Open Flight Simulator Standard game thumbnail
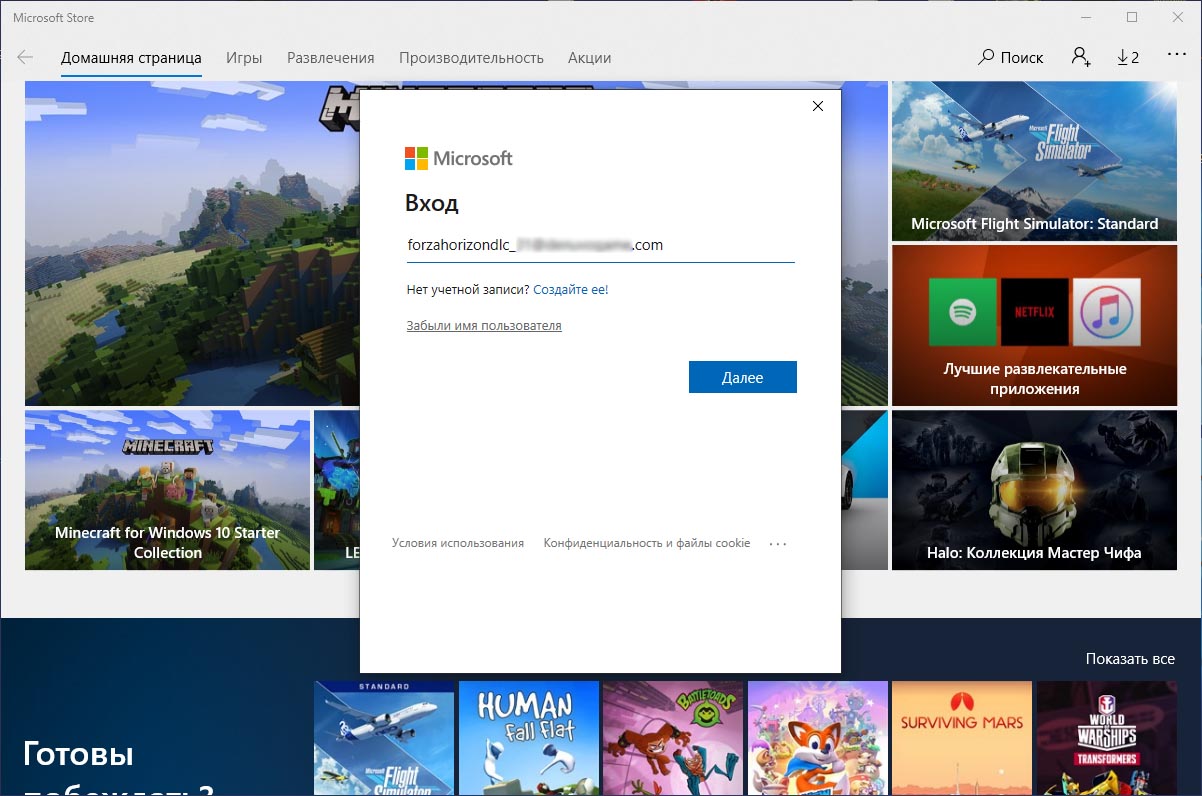Screen dimensions: 1202x796 [384, 738]
